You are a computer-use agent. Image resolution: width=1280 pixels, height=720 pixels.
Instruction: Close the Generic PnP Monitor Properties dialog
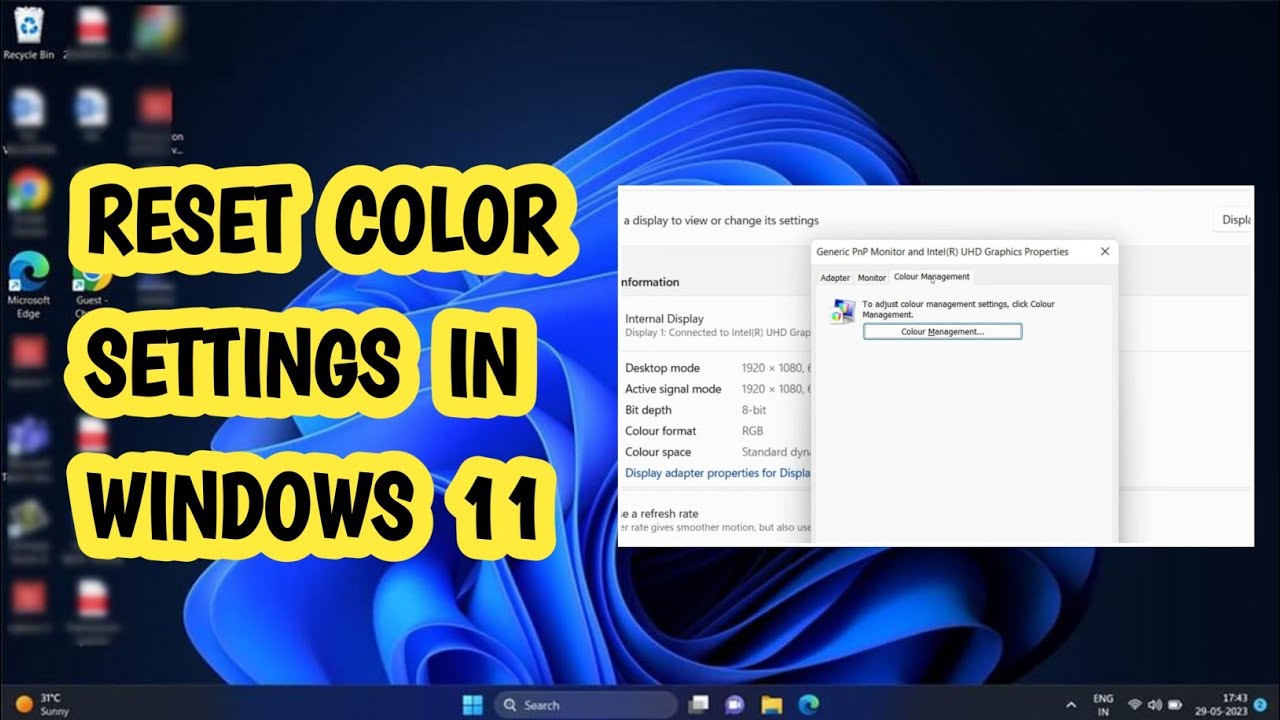1105,252
